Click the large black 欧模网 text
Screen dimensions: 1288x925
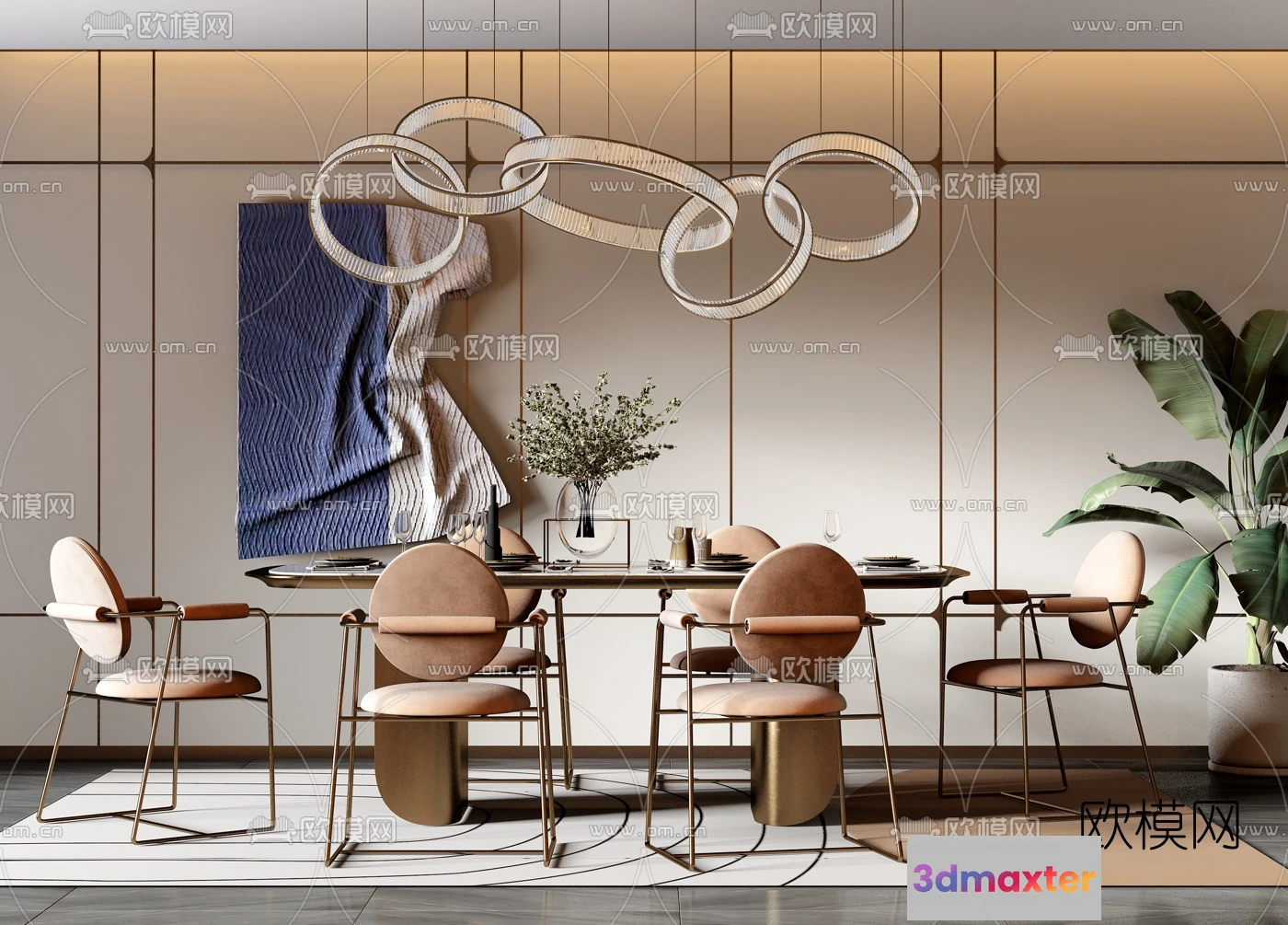tap(1159, 825)
